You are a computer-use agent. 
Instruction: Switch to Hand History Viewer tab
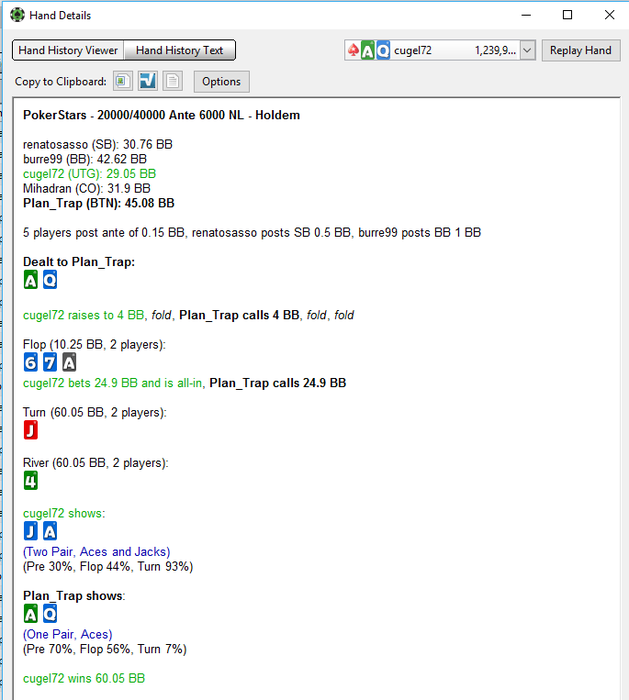68,50
